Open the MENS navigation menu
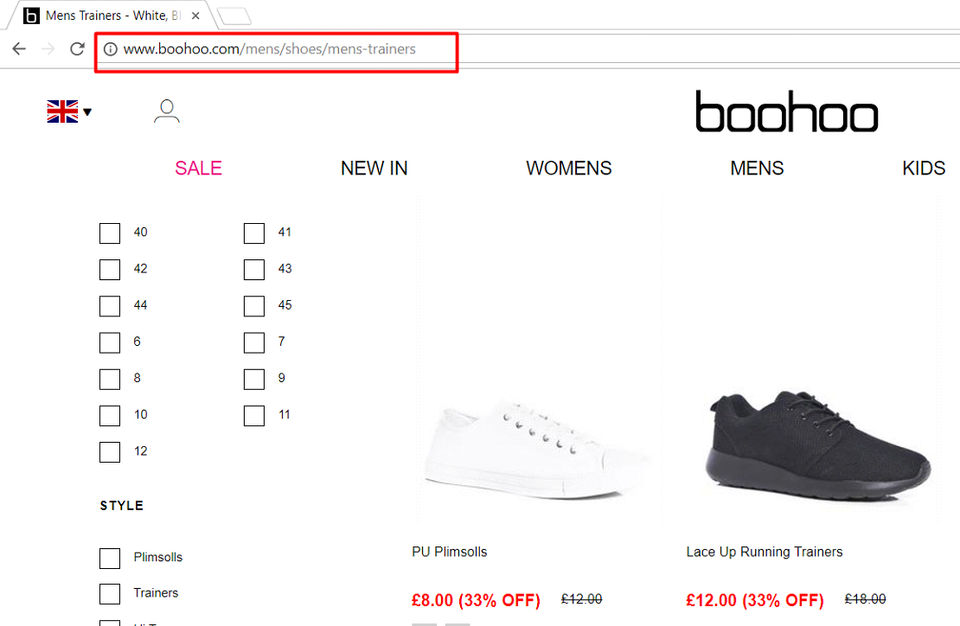The height and width of the screenshot is (626, 960). tap(757, 168)
